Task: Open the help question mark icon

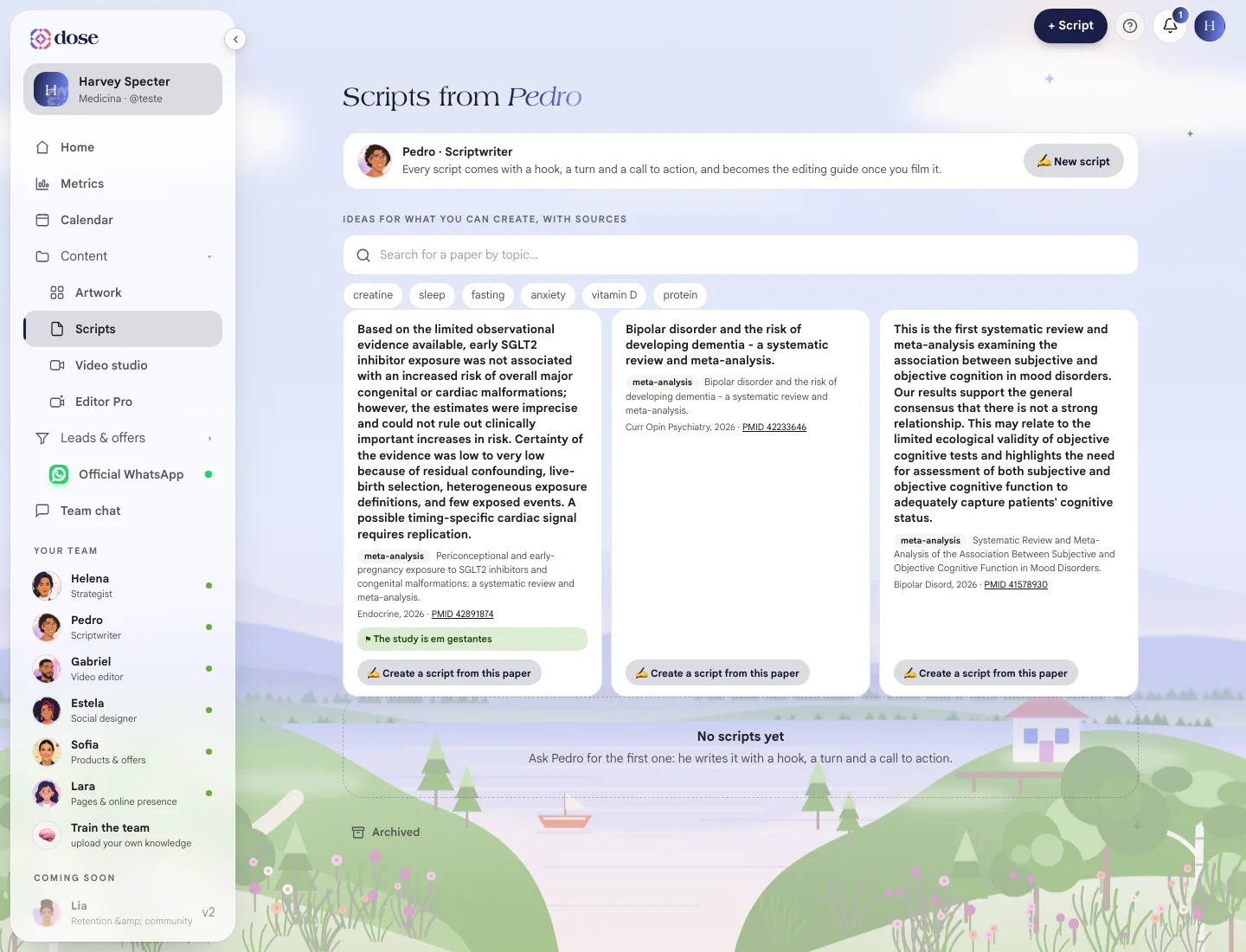Action: [1129, 26]
